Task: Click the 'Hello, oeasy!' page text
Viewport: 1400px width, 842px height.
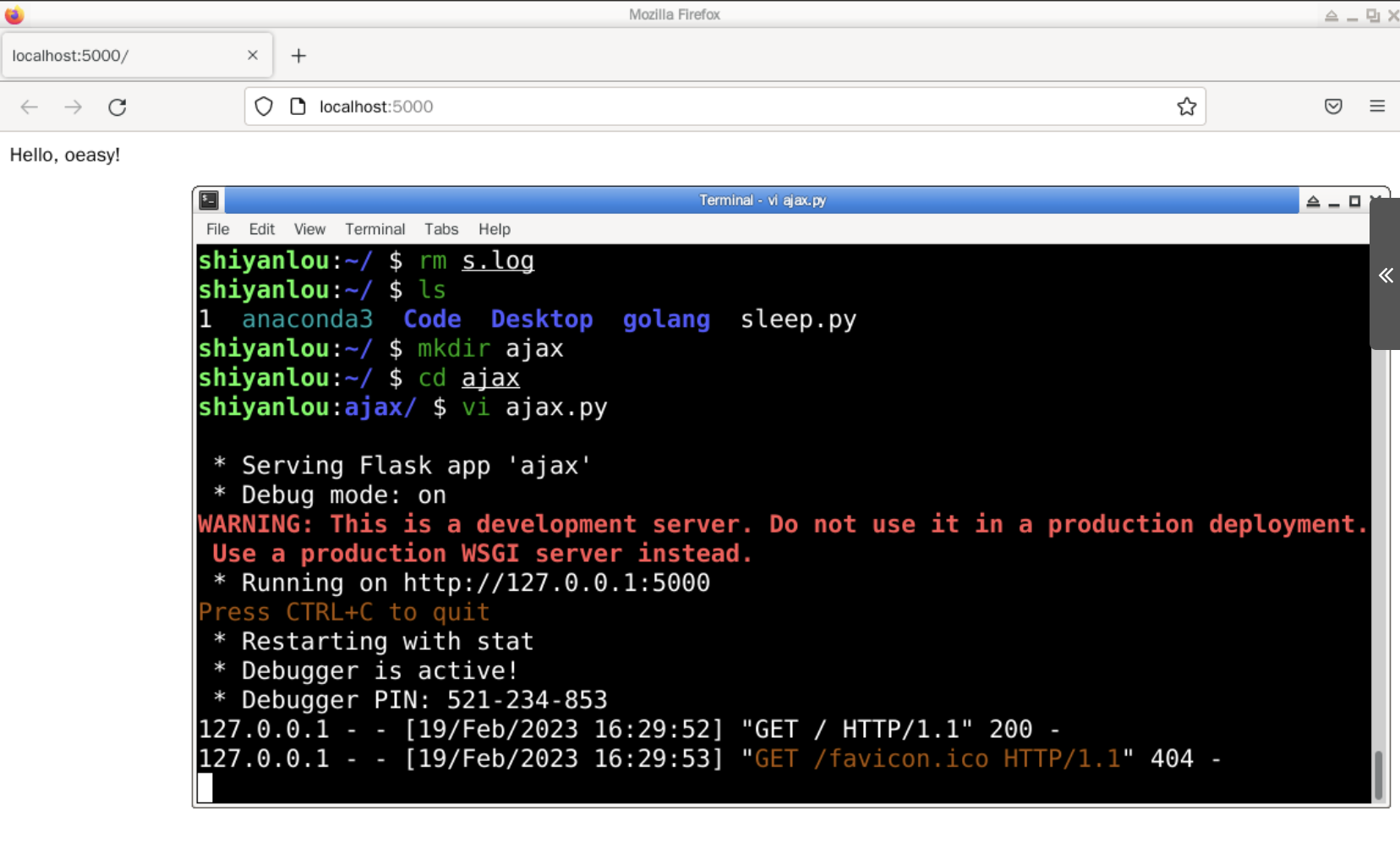Action: coord(65,155)
